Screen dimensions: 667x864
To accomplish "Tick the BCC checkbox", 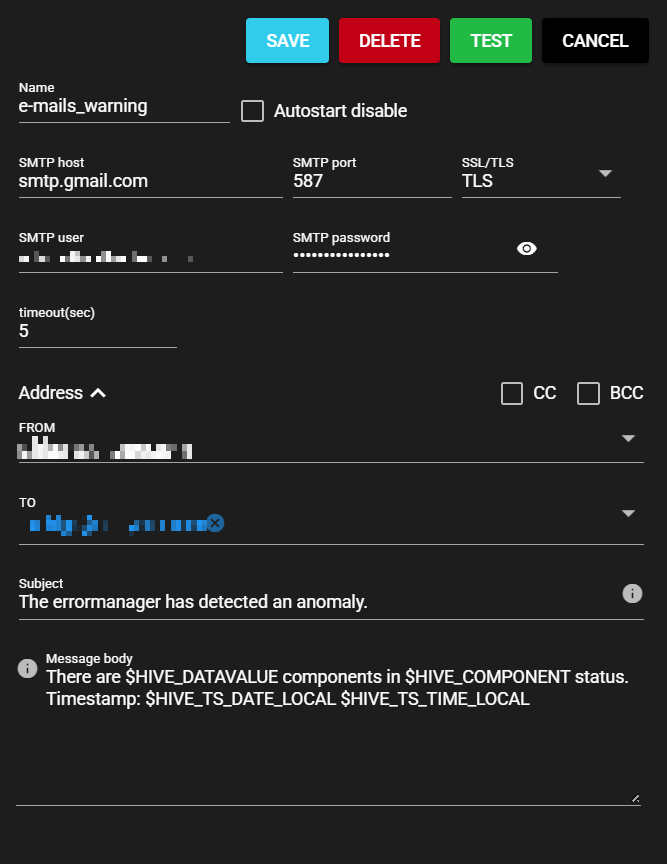I will pos(588,393).
